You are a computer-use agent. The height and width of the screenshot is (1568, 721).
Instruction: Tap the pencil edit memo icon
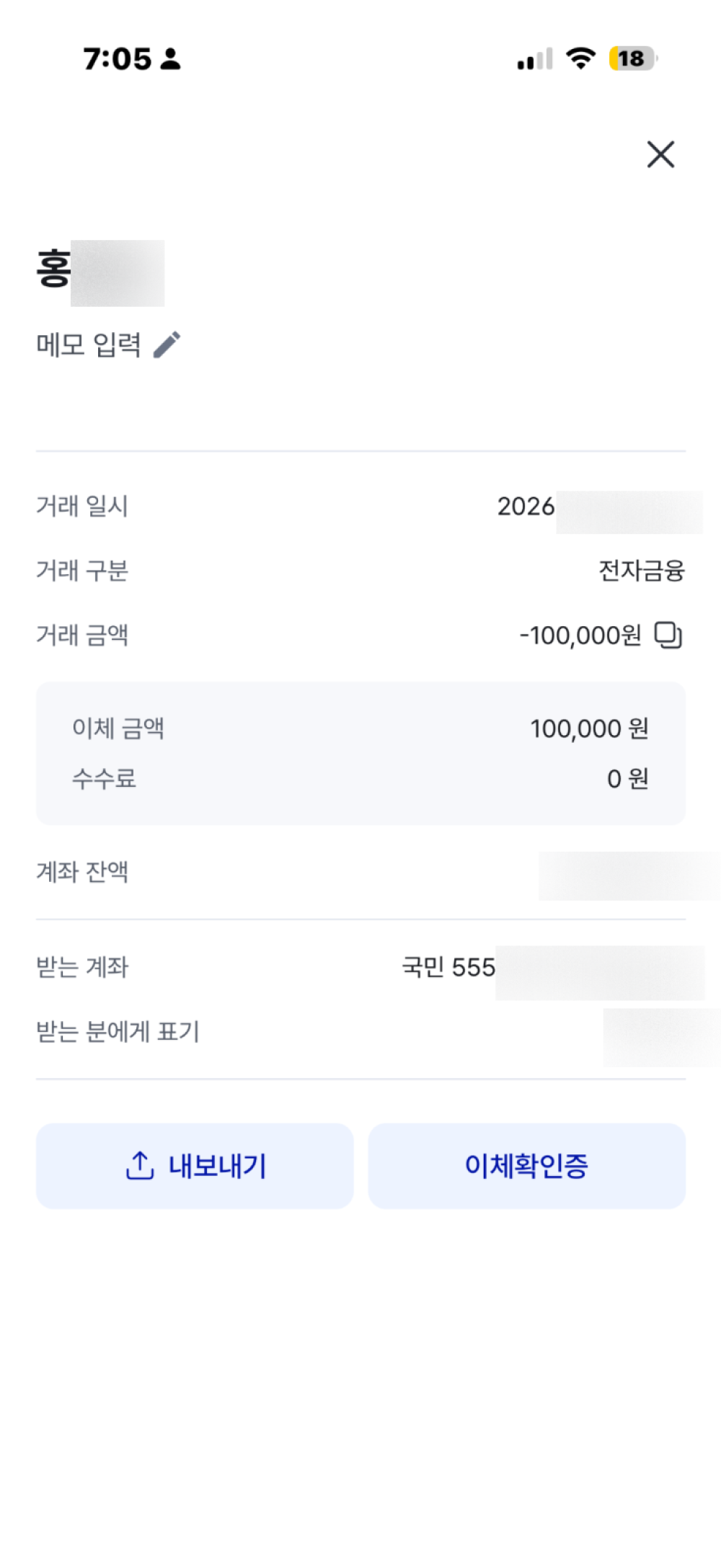click(167, 344)
